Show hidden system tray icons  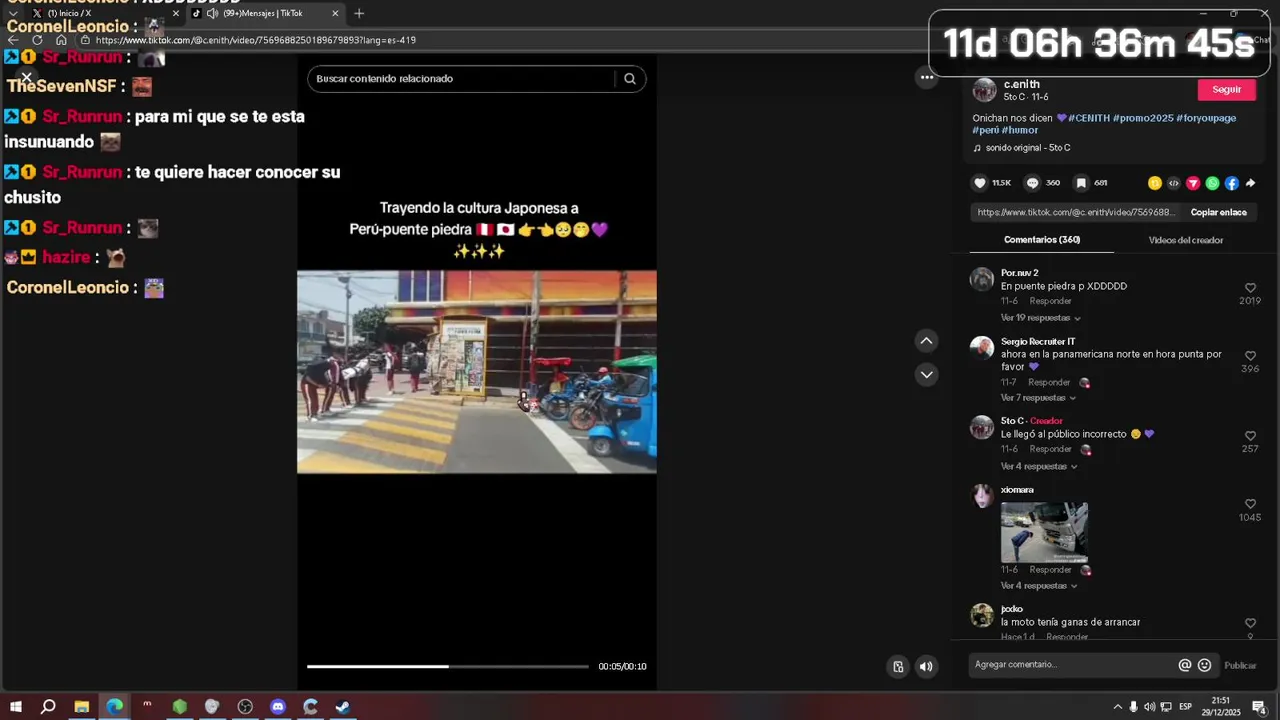(1117, 707)
